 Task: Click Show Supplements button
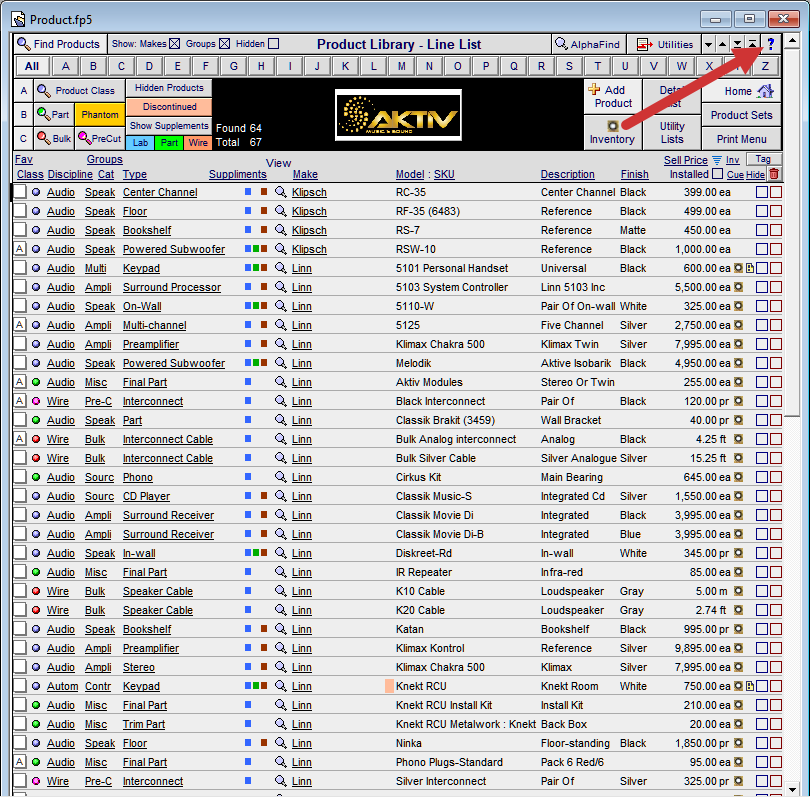click(169, 126)
